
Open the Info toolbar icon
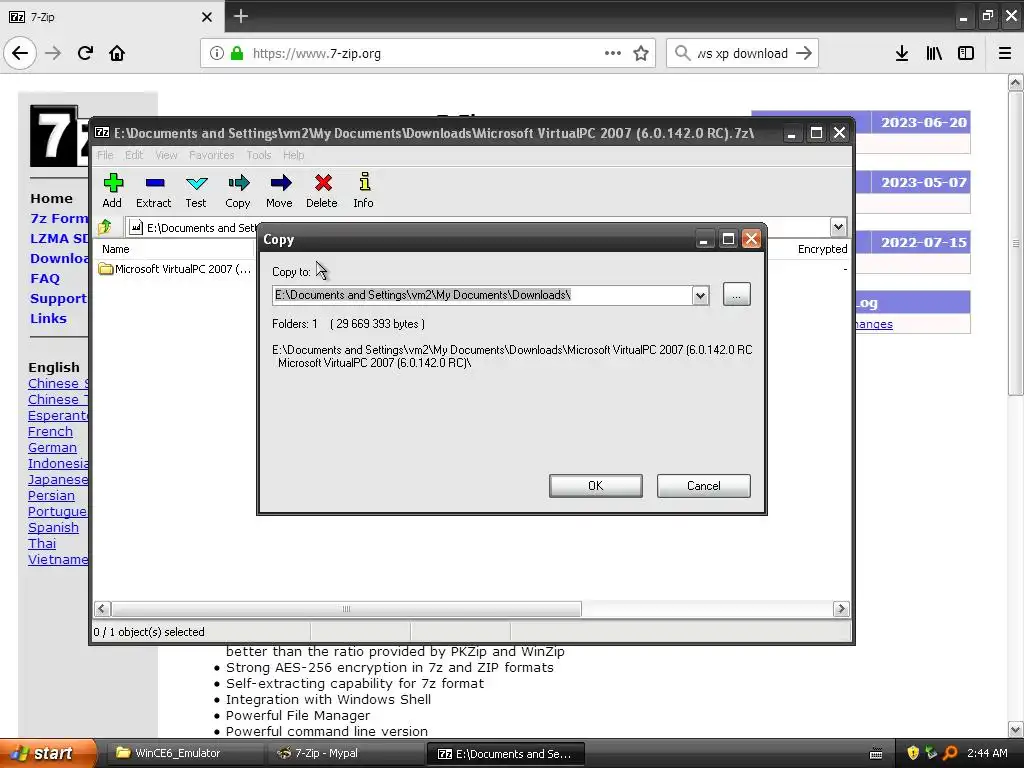(364, 190)
